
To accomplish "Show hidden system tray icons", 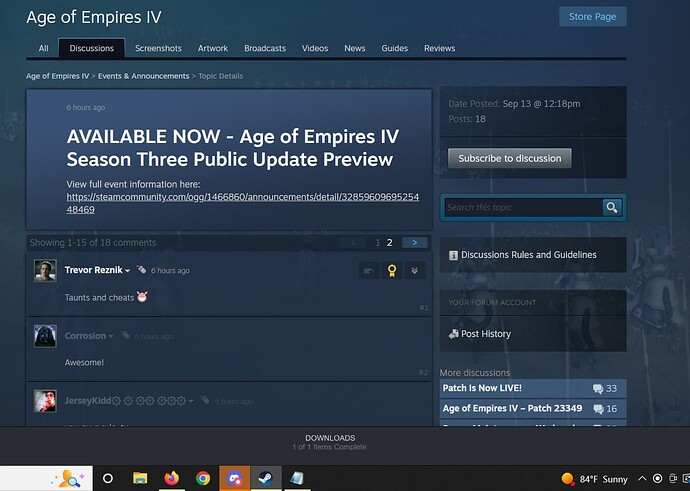I will (642, 479).
